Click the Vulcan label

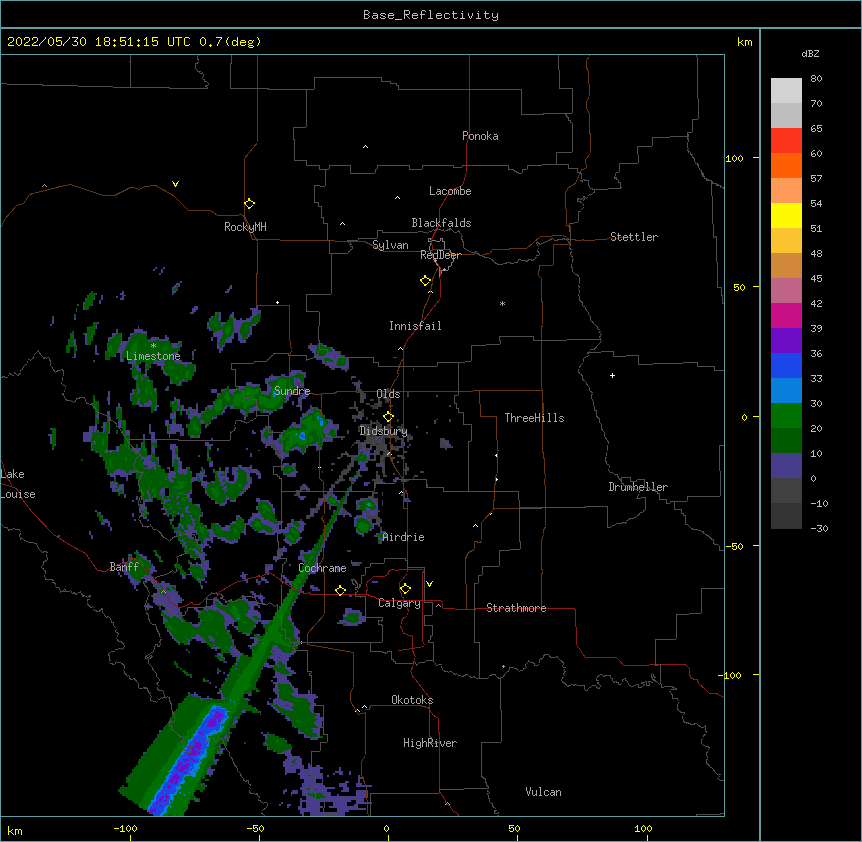coord(543,792)
